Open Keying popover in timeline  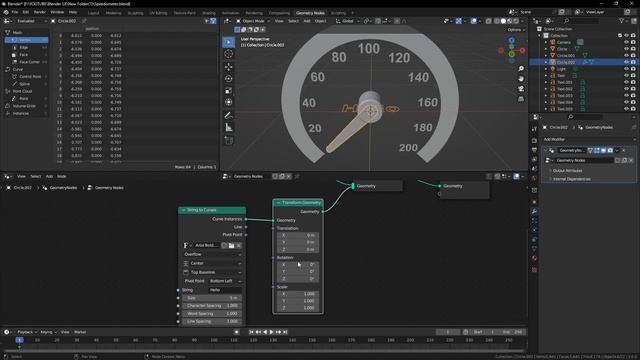[48, 332]
